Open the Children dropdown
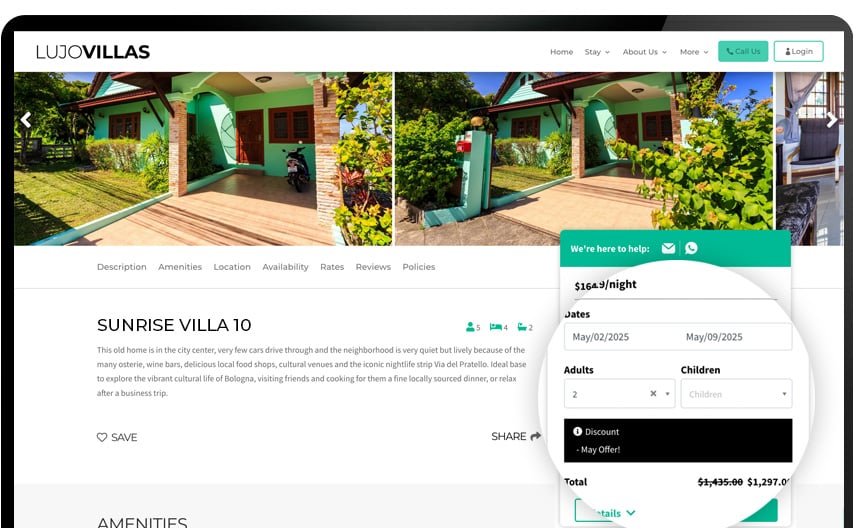The image size is (854, 528). [736, 393]
